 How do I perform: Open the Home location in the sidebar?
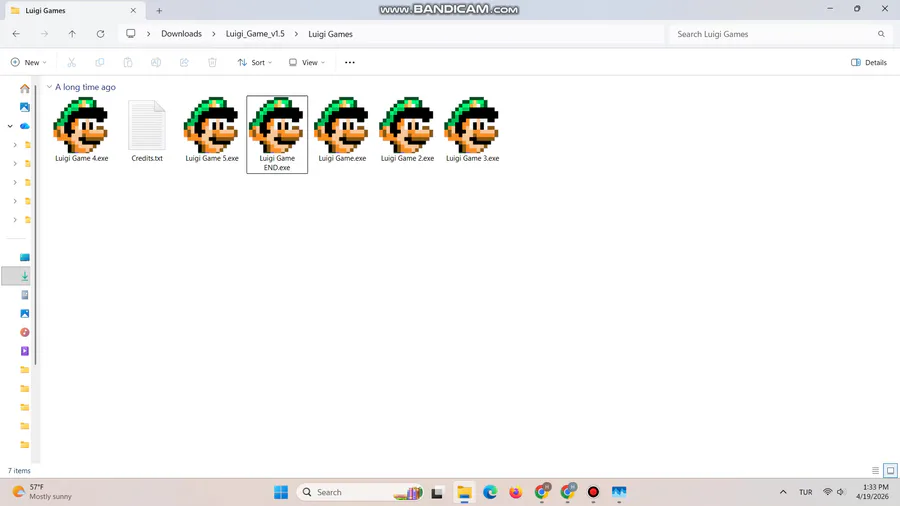click(25, 88)
